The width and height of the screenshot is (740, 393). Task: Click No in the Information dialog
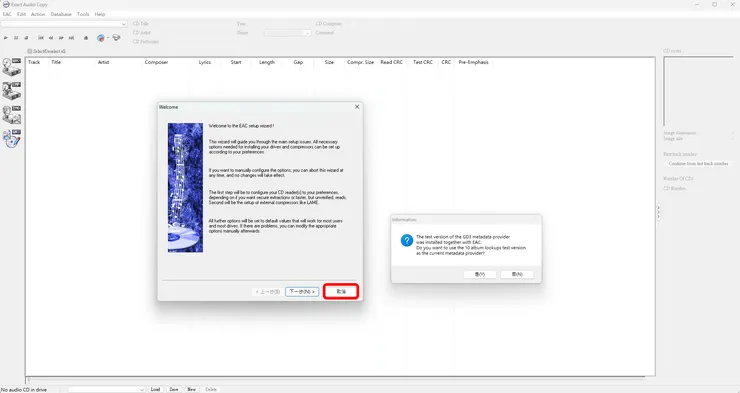tap(517, 274)
